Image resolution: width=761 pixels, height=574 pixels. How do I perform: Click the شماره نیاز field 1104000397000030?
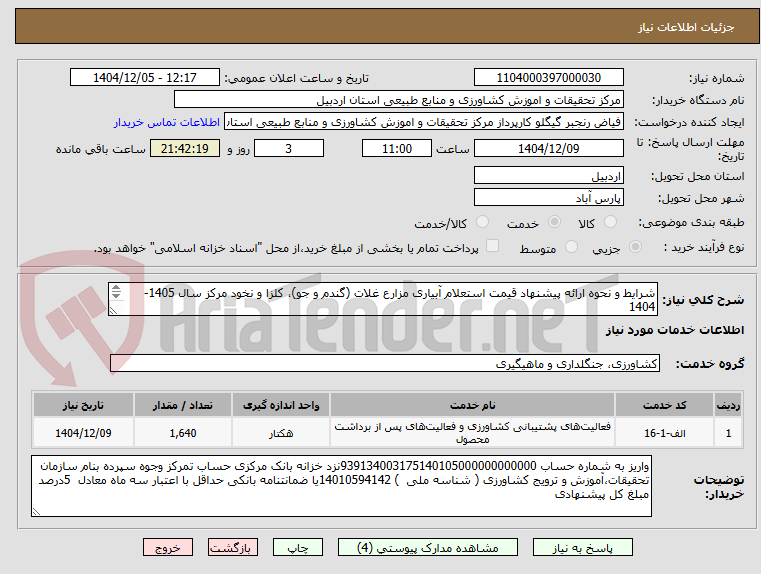[548, 78]
